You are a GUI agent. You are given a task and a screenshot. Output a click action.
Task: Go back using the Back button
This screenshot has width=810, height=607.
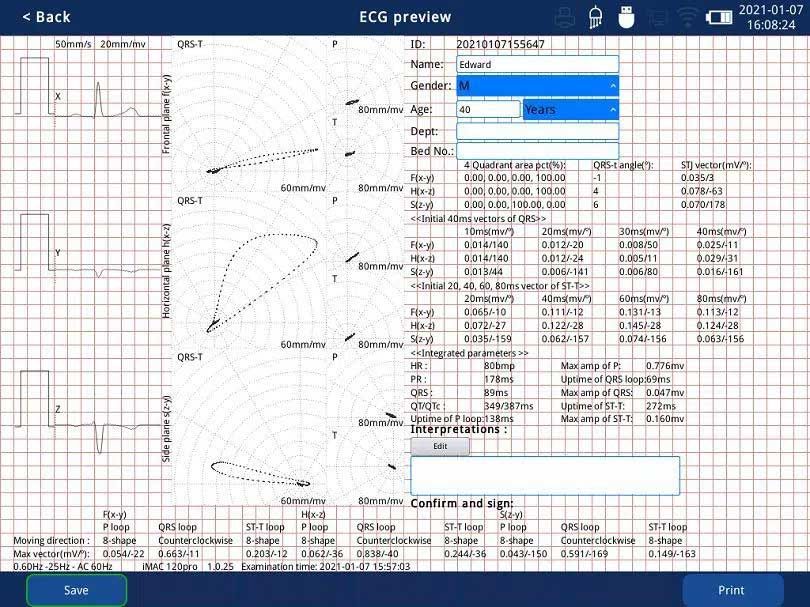pos(46,17)
